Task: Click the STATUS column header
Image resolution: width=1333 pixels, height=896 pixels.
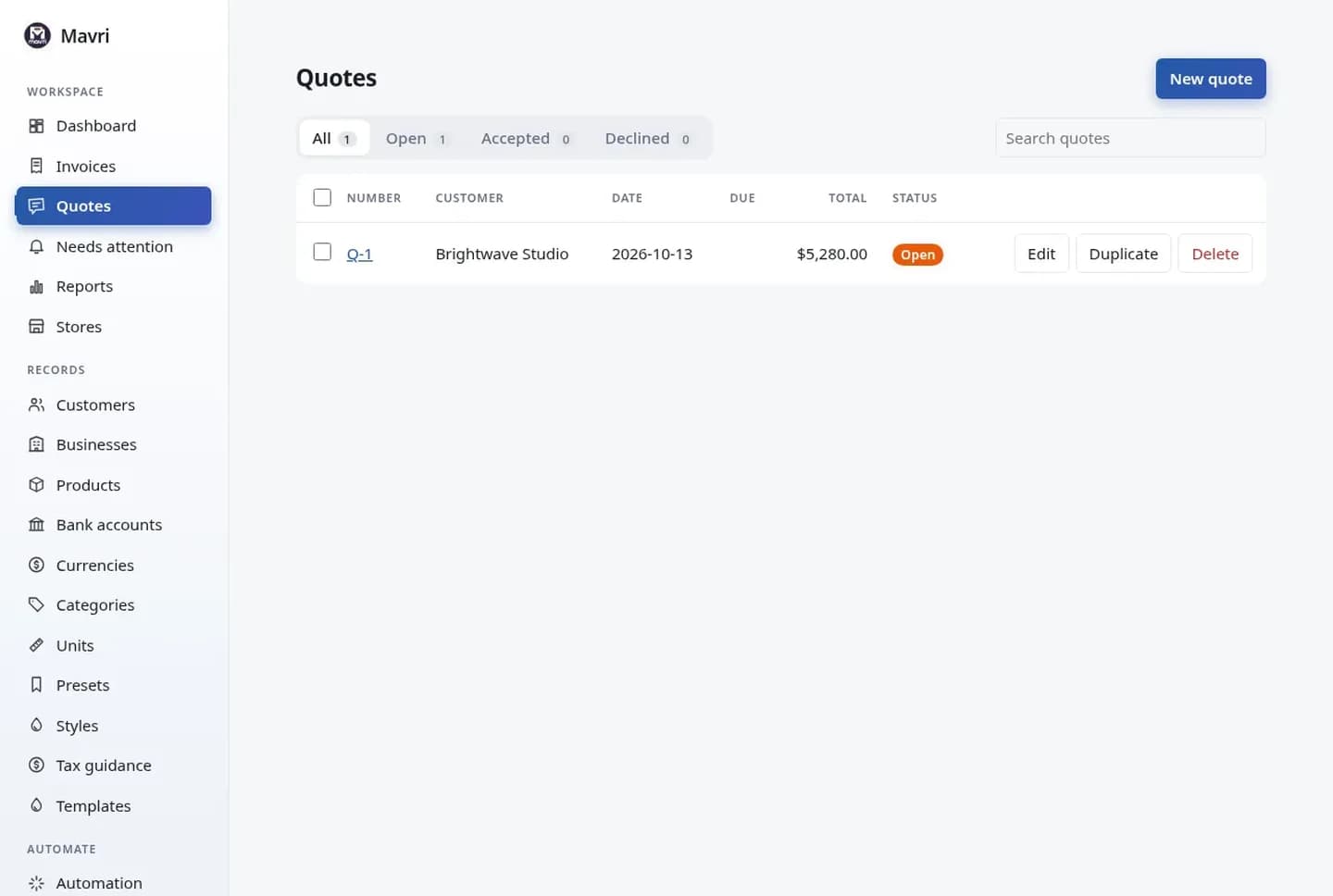Action: (x=915, y=198)
